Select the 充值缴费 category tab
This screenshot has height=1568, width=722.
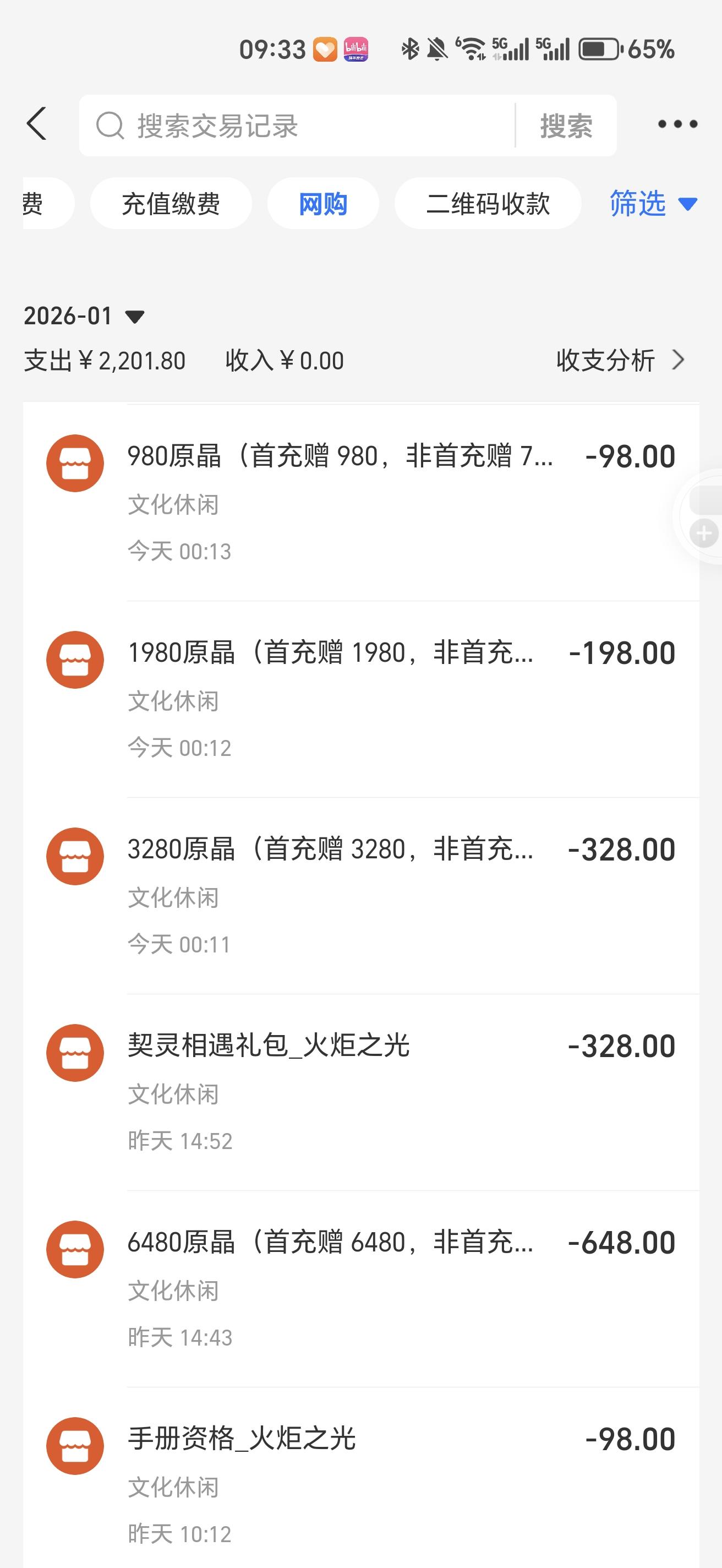point(171,203)
